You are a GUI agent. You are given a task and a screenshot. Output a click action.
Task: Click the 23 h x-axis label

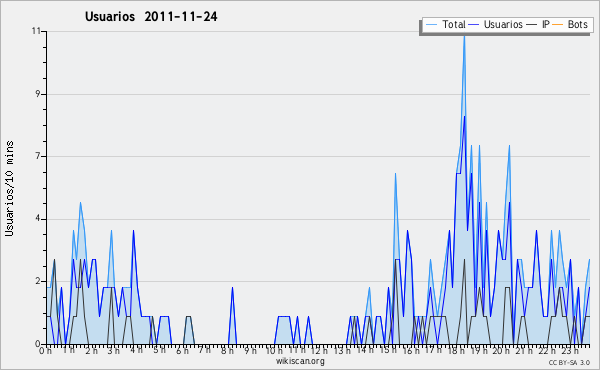pyautogui.click(x=570, y=350)
